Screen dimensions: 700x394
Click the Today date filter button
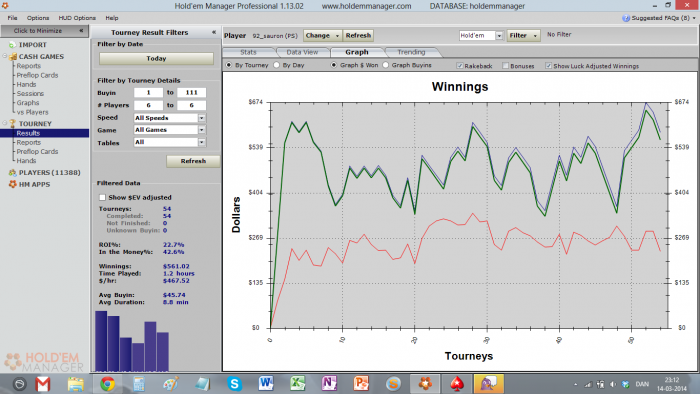click(x=156, y=58)
